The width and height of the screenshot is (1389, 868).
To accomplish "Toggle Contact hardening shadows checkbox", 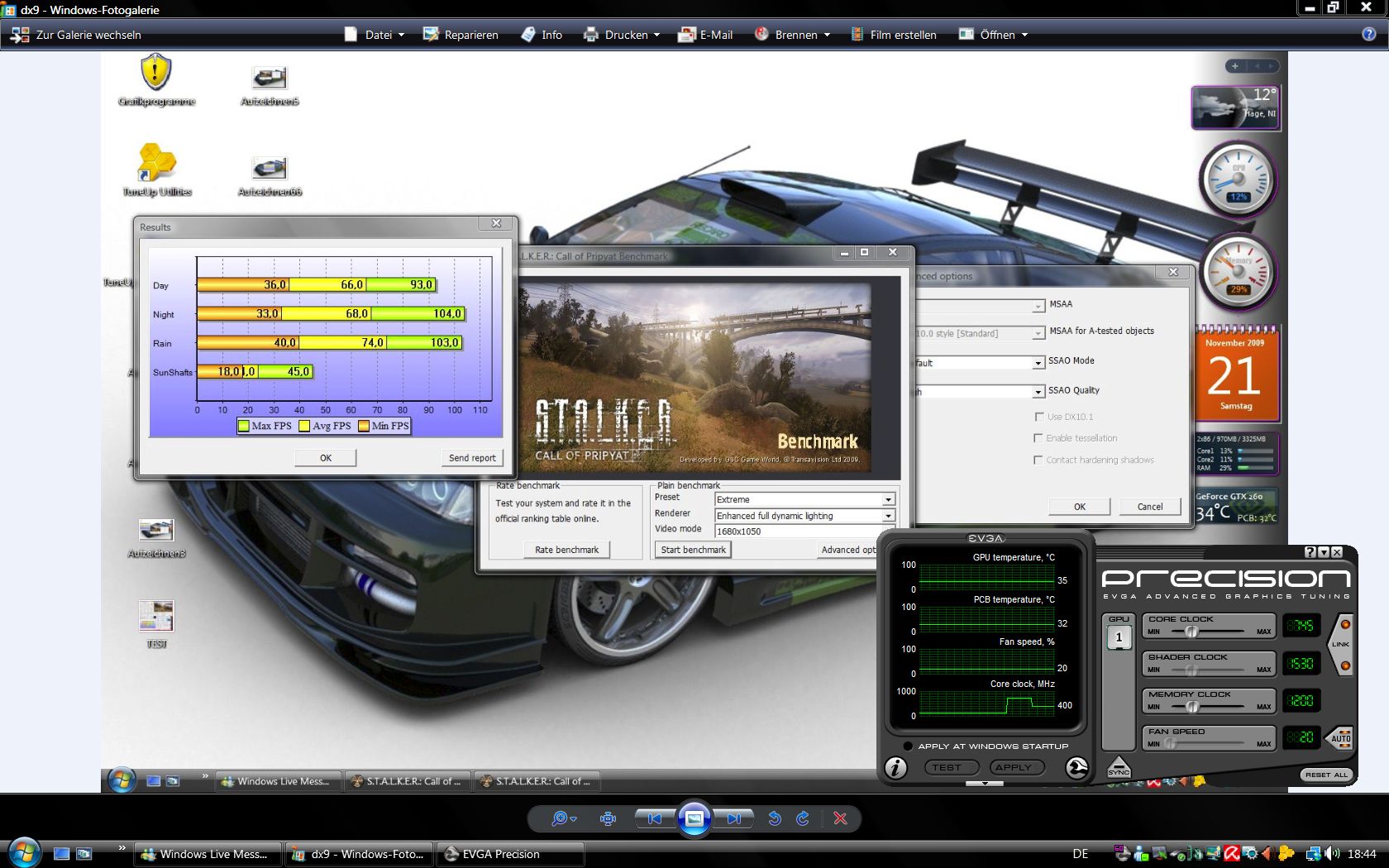I will tap(1038, 460).
